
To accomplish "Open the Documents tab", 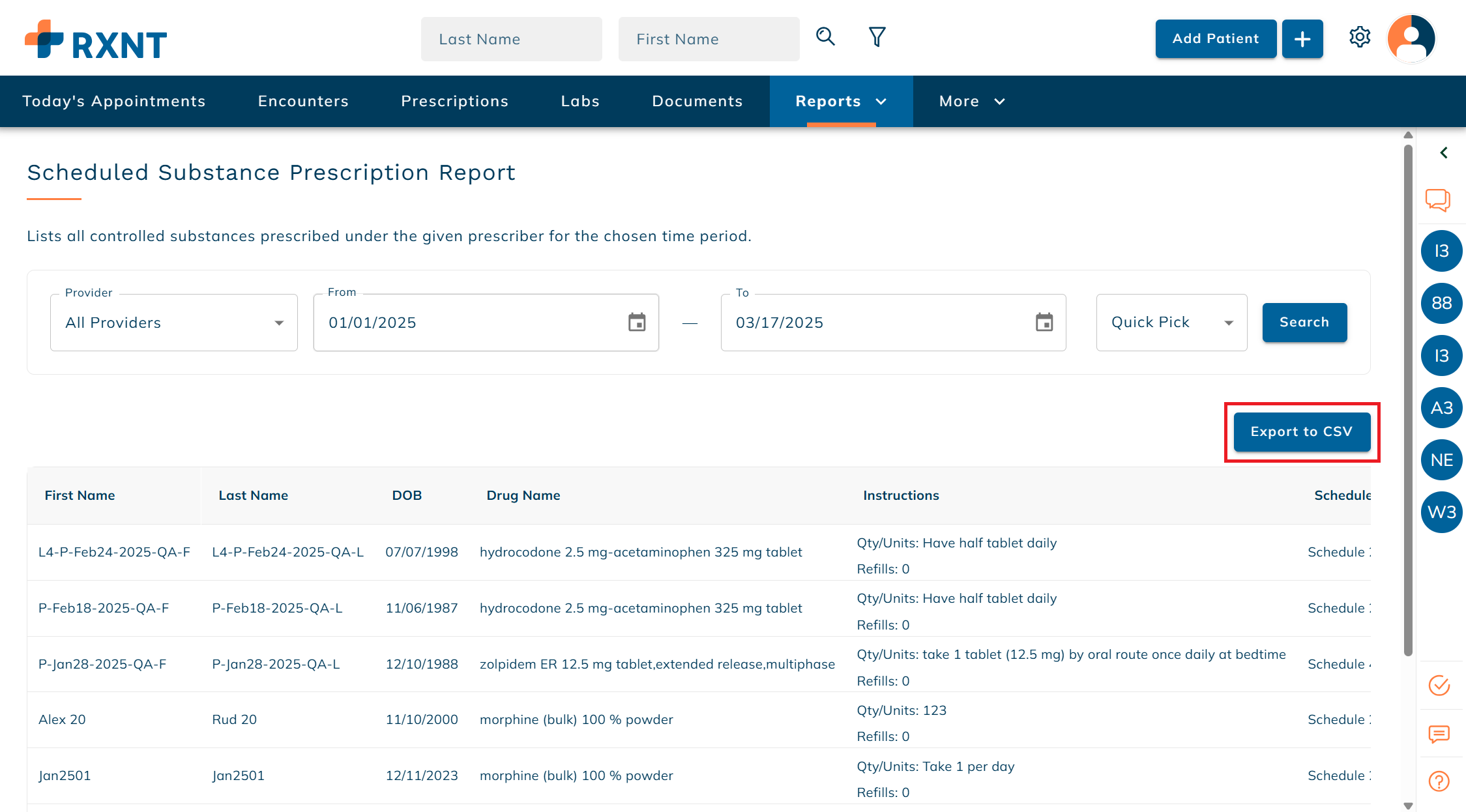I will coord(697,102).
